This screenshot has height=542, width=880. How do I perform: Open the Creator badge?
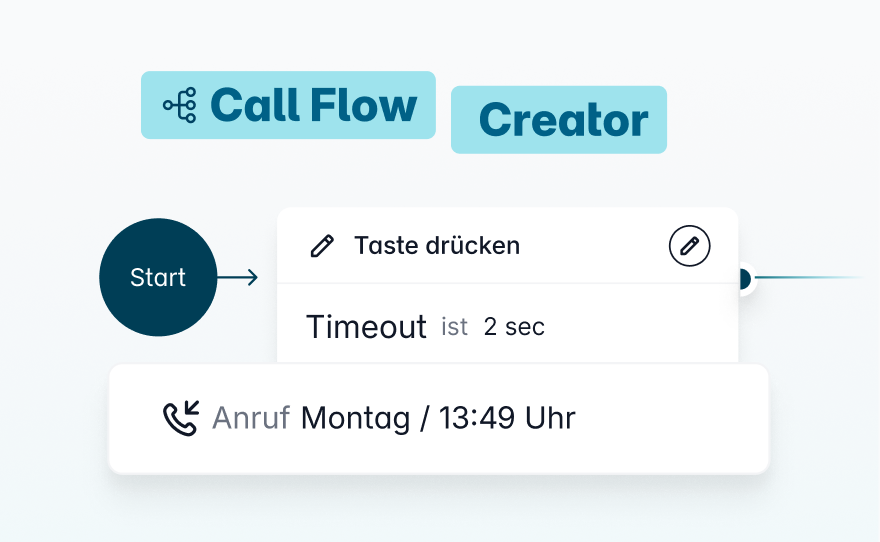pyautogui.click(x=558, y=120)
